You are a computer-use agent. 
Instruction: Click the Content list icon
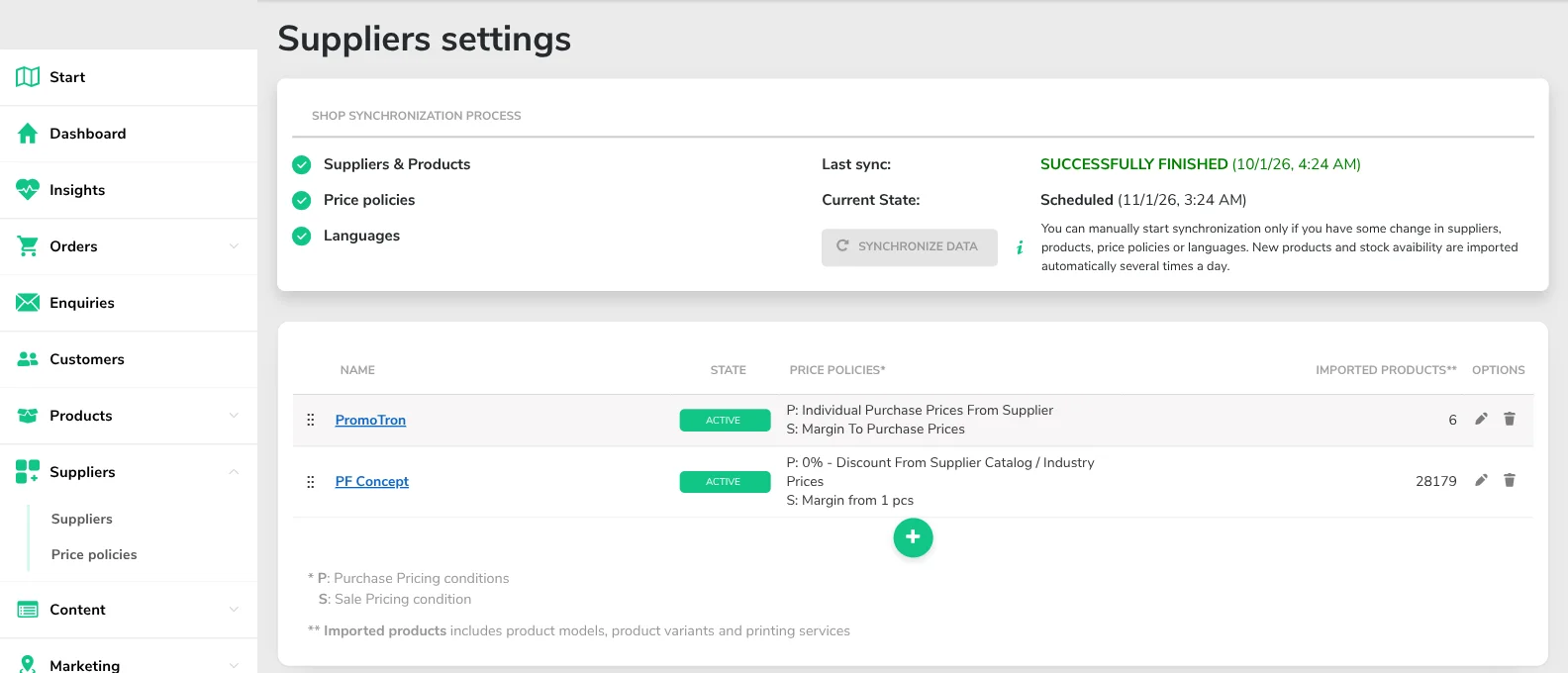tap(28, 610)
